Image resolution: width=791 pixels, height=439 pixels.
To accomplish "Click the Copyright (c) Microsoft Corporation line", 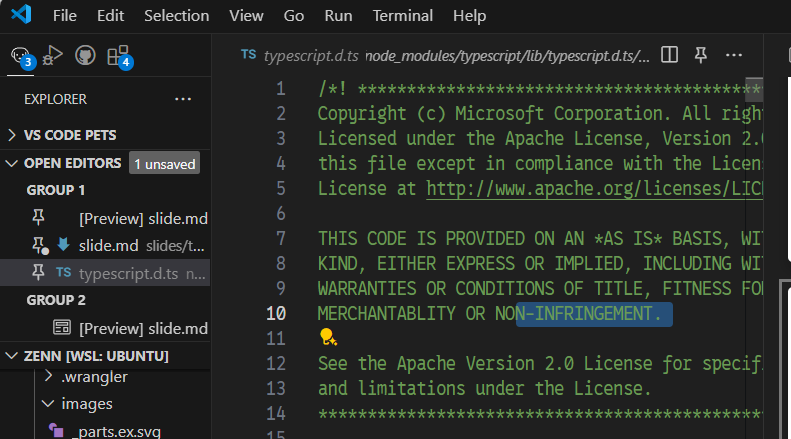I will pos(540,114).
